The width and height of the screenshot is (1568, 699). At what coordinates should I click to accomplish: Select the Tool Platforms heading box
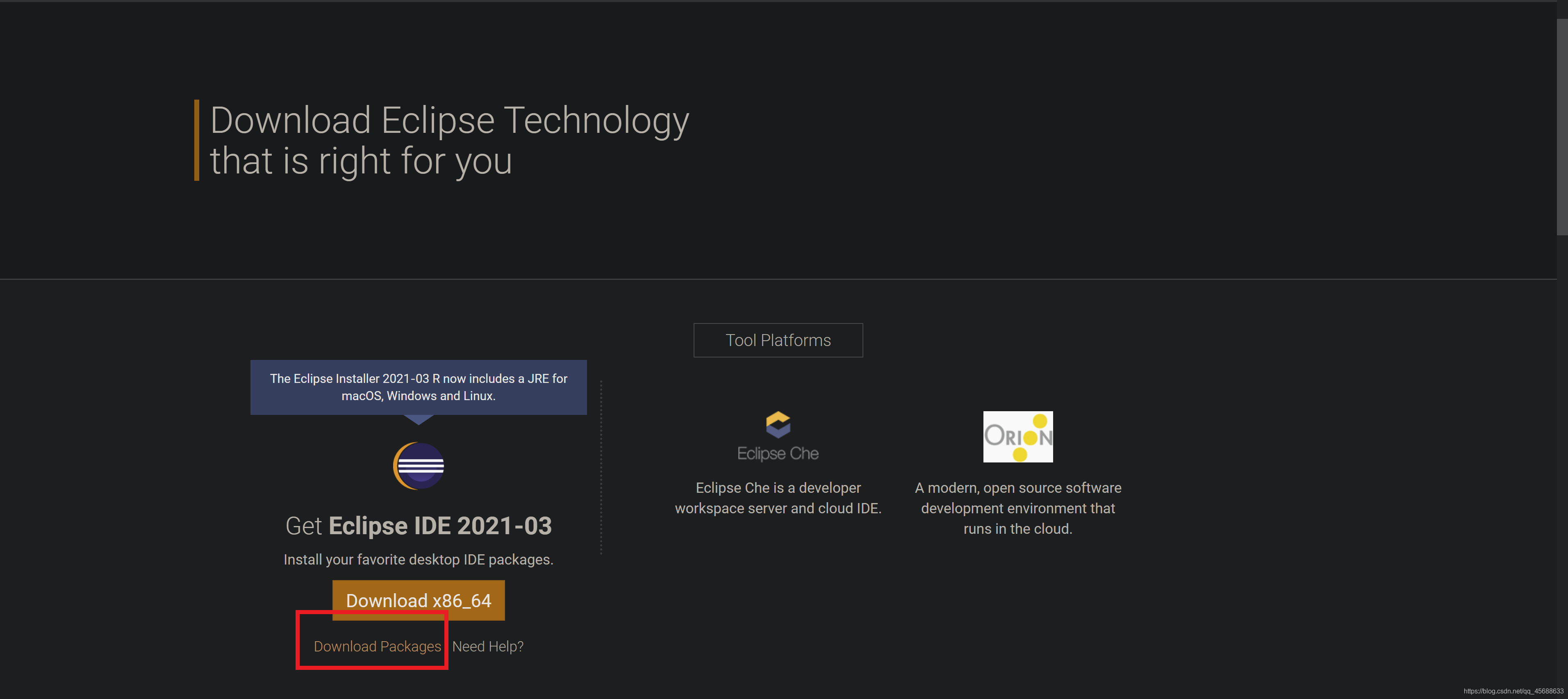[x=778, y=340]
